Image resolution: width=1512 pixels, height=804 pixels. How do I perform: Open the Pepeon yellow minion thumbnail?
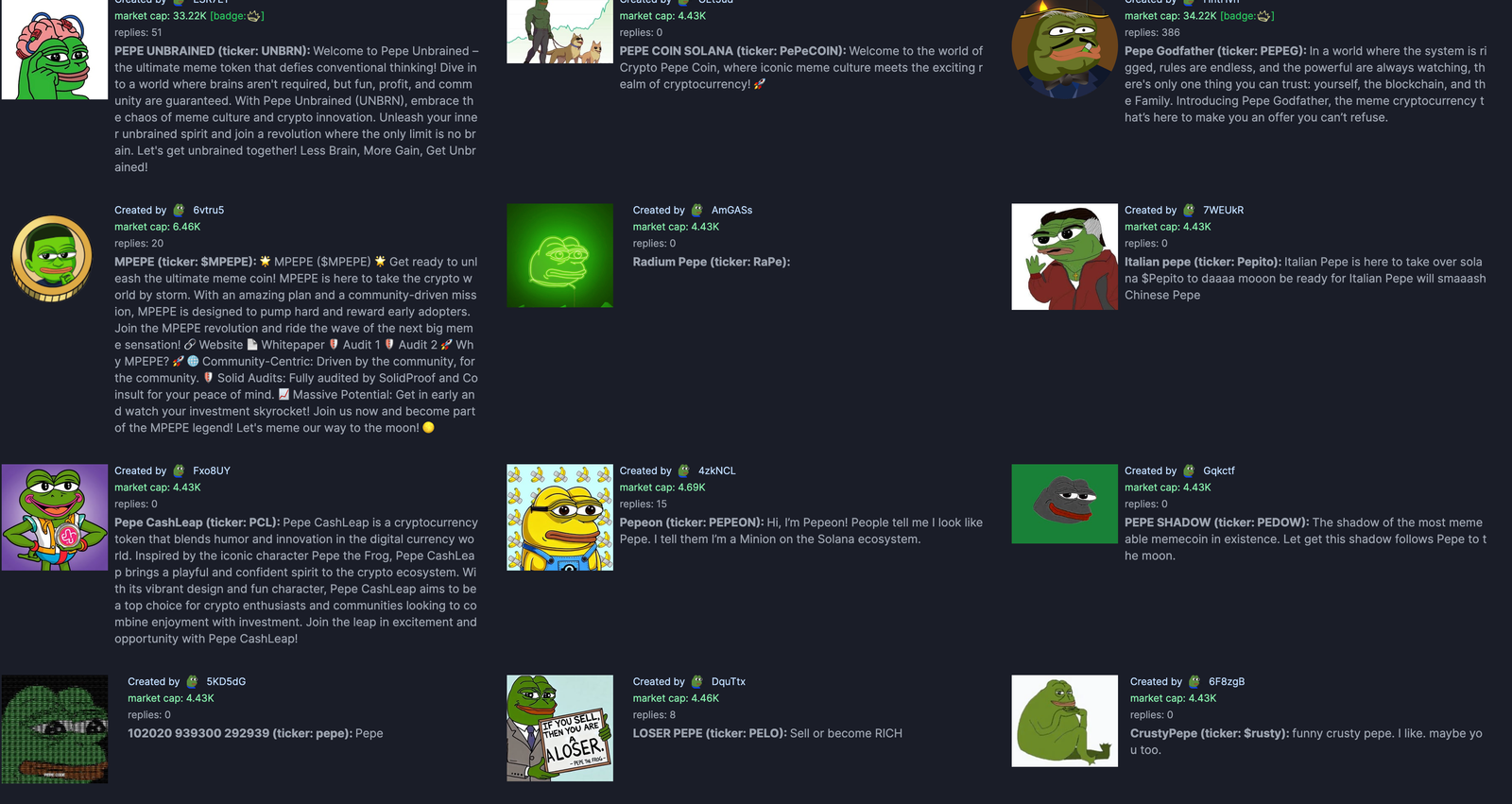click(559, 517)
